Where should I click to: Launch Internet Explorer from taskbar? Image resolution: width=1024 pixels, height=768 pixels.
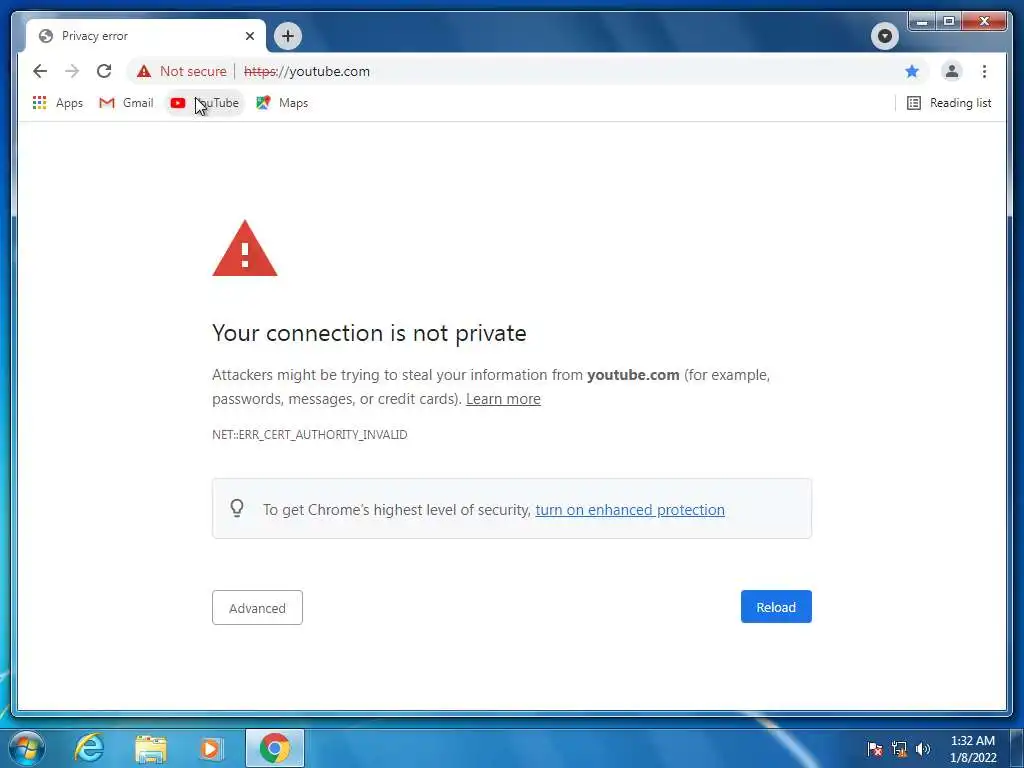[x=89, y=748]
